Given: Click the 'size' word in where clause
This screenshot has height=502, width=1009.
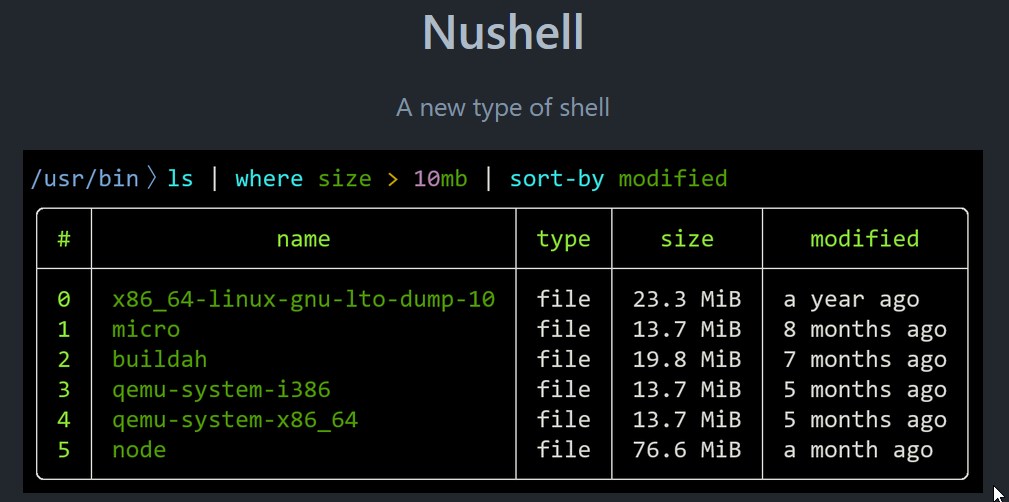Looking at the screenshot, I should tap(344, 178).
